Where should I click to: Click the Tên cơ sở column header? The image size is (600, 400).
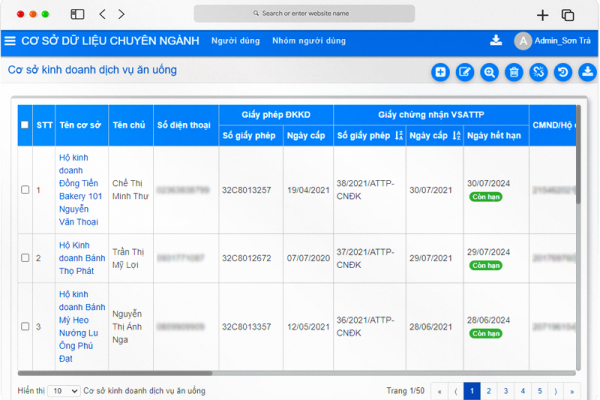80,125
